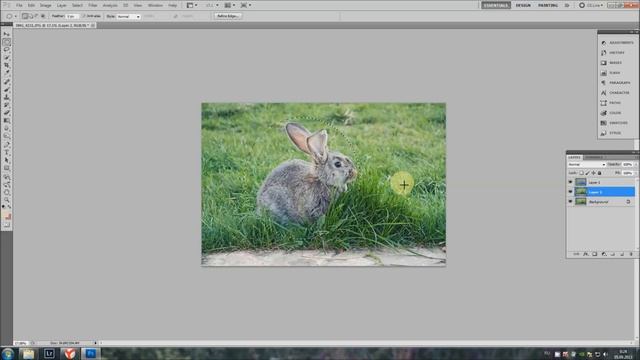Open the Styles panel icon

604,133
